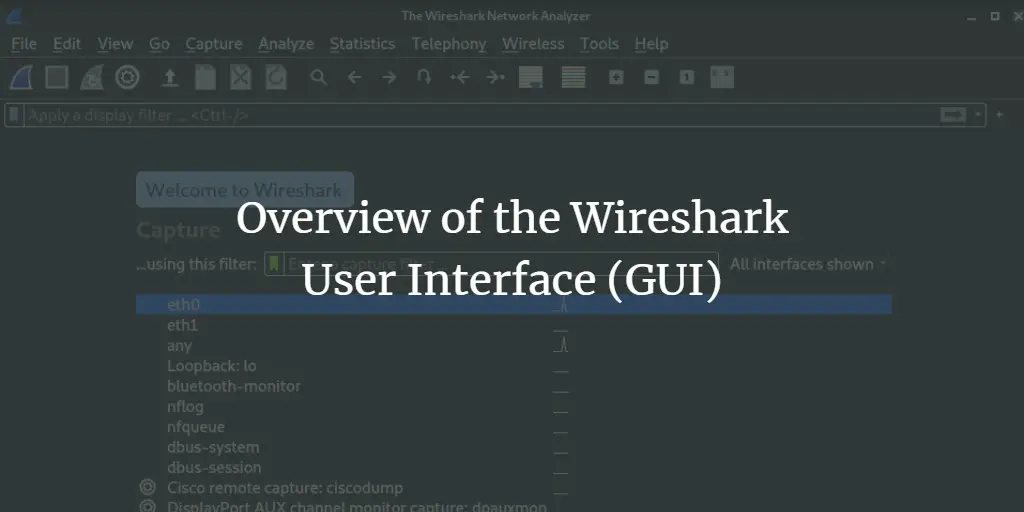Open the Telephony menu
The image size is (1024, 512).
pos(449,44)
